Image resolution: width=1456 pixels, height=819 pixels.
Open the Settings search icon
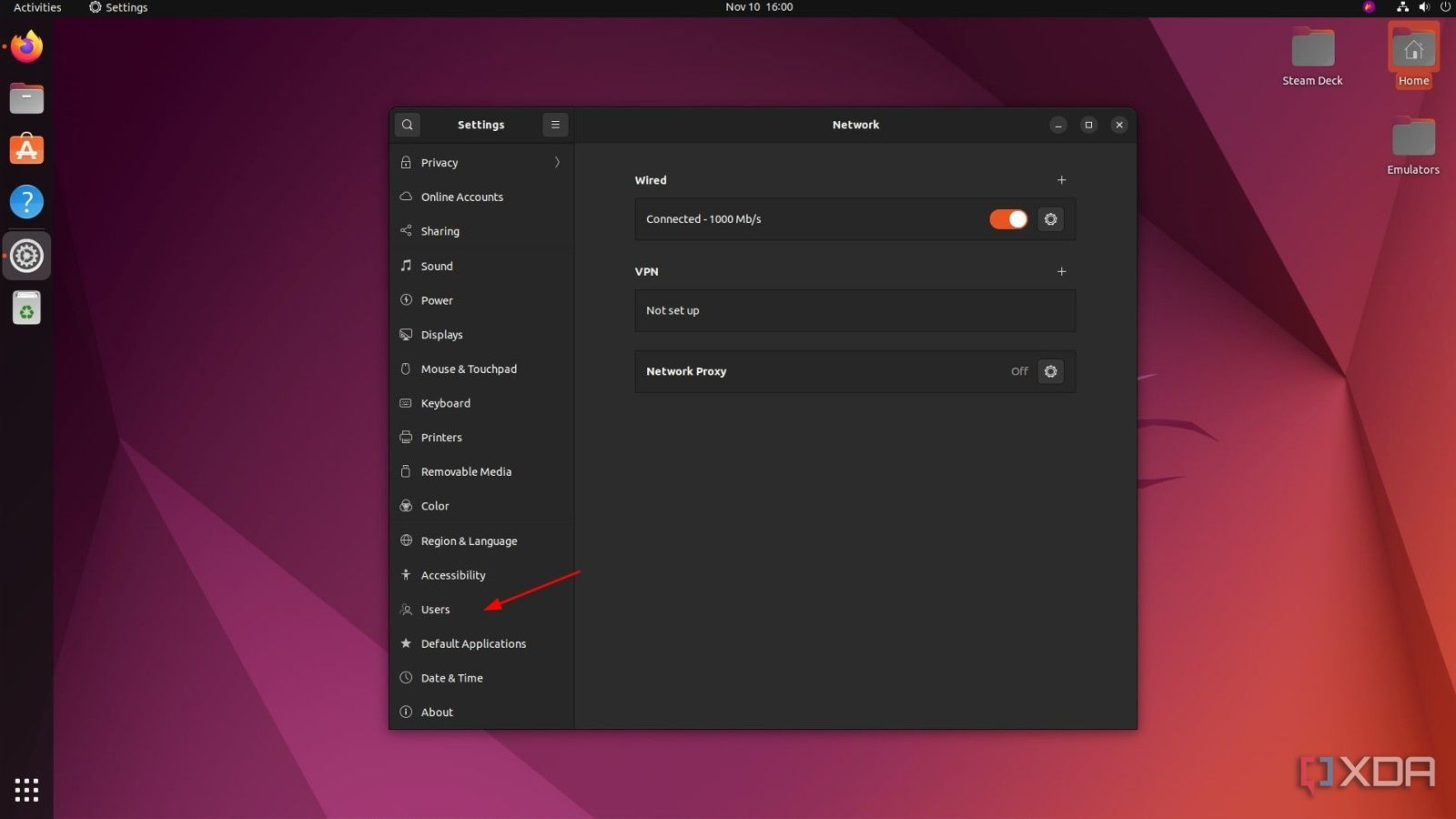click(x=408, y=125)
